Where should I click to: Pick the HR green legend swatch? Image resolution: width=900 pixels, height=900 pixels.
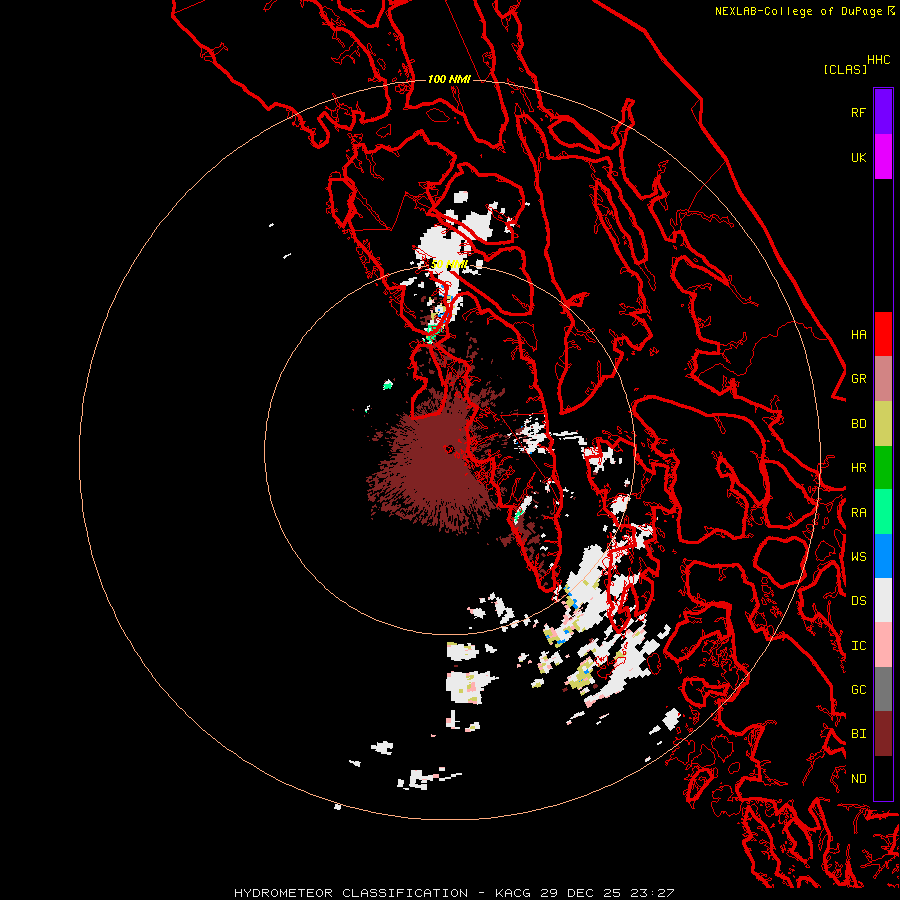(x=883, y=468)
